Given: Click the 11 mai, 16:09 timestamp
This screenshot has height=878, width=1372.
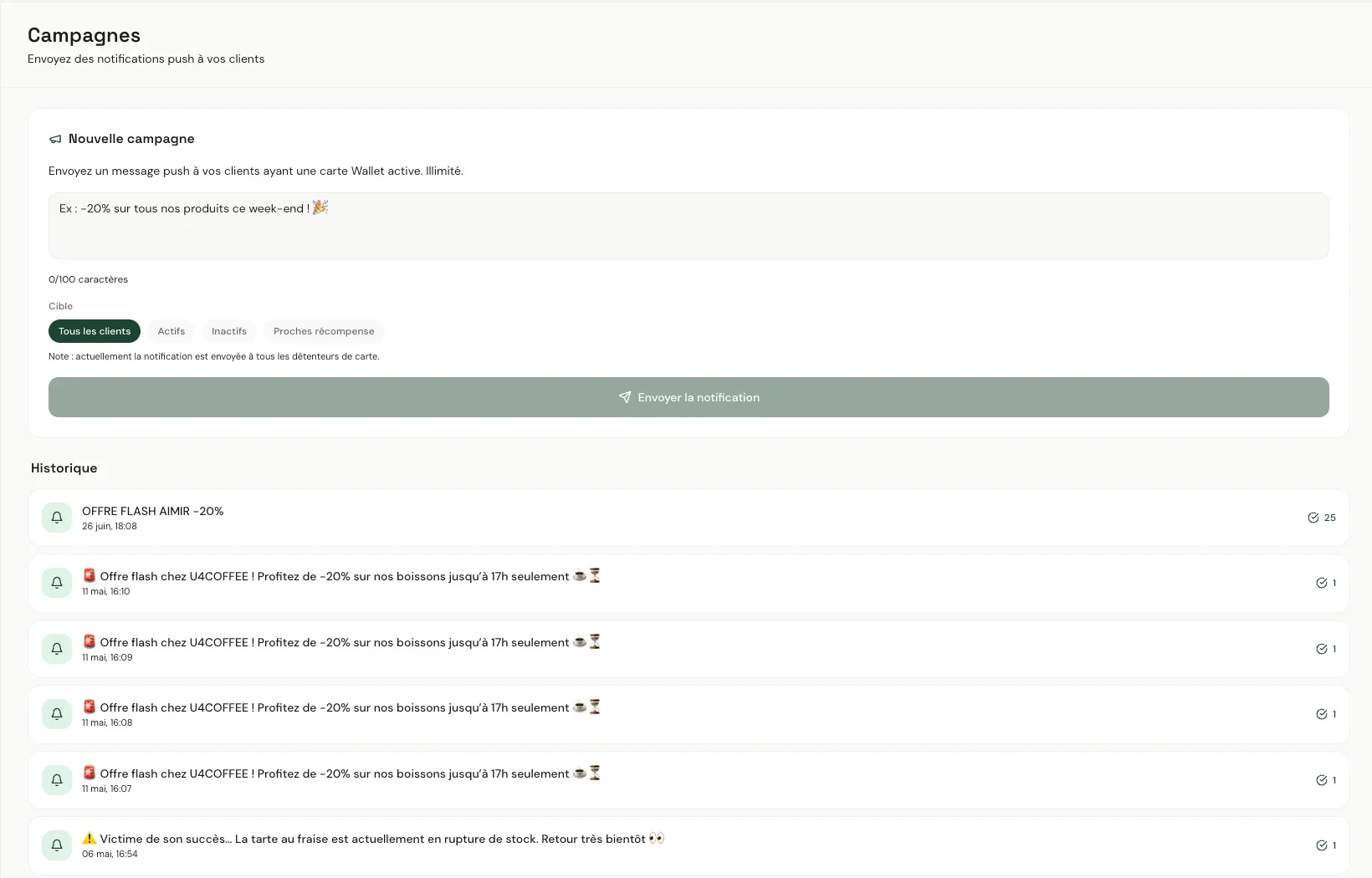Looking at the screenshot, I should click(x=107, y=657).
